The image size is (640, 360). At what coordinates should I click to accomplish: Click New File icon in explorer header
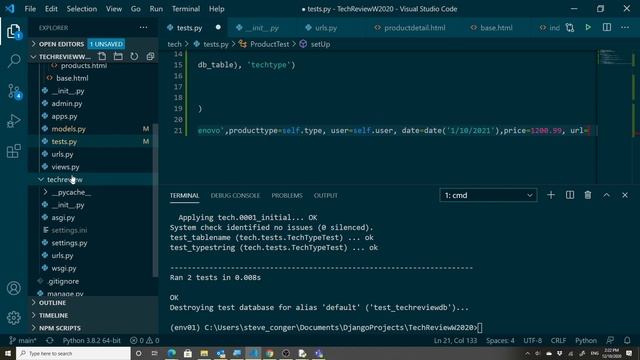pyautogui.click(x=102, y=56)
